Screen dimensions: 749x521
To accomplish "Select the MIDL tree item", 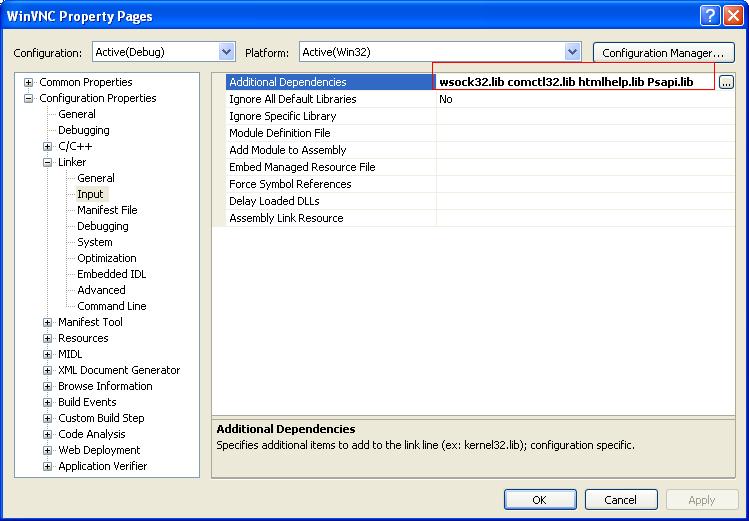I will pyautogui.click(x=70, y=354).
